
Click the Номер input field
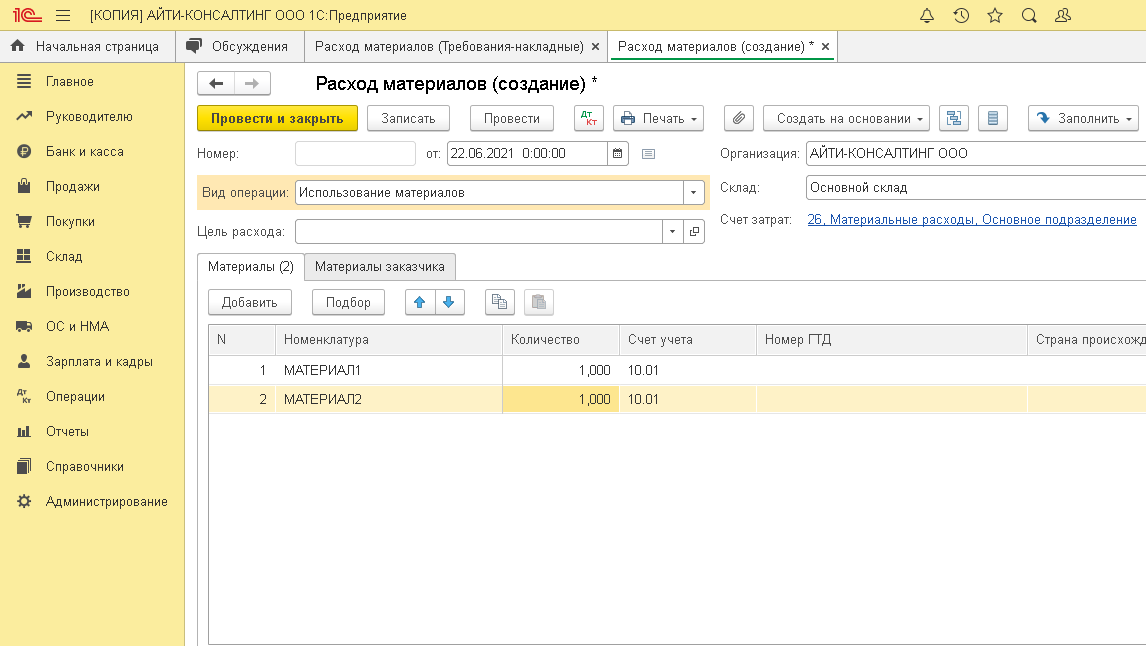point(355,154)
